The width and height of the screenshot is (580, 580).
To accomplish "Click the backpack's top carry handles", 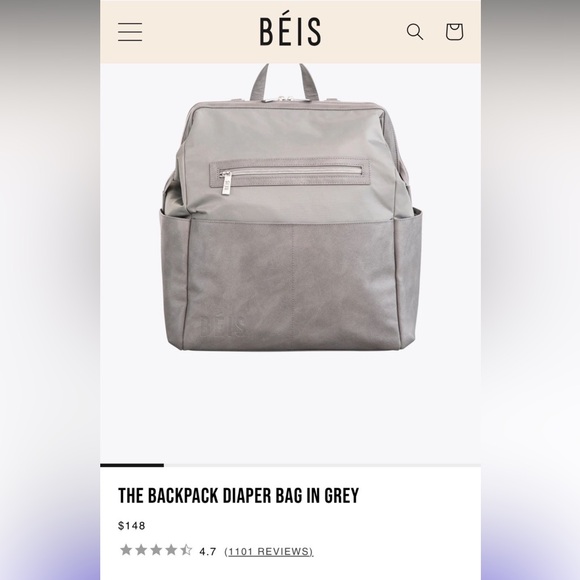I will coord(284,82).
